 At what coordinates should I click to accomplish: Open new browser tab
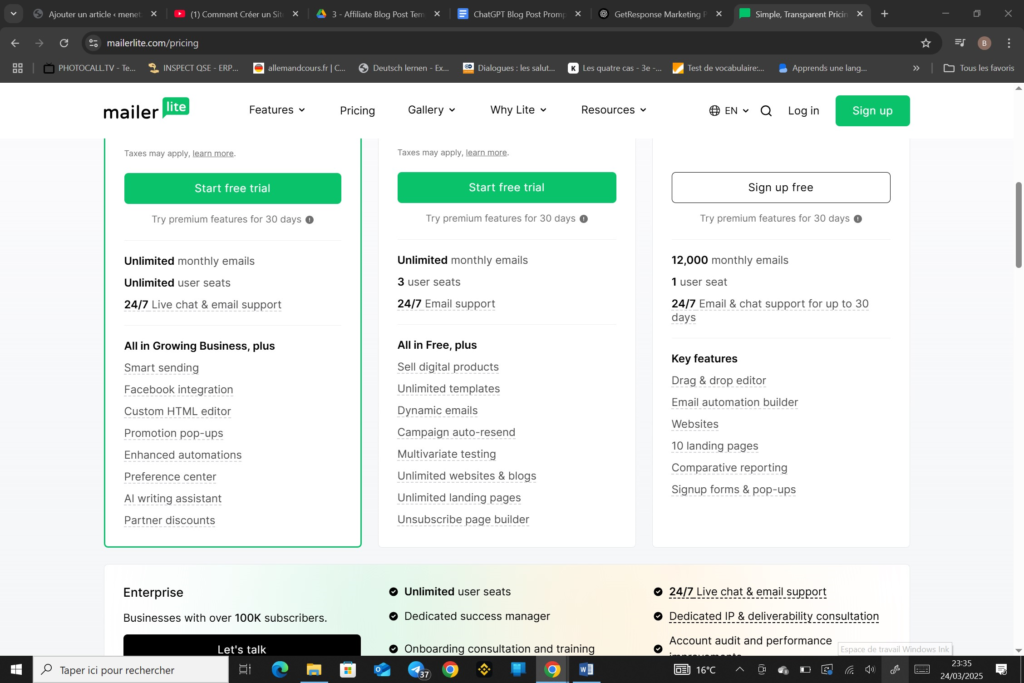[884, 14]
